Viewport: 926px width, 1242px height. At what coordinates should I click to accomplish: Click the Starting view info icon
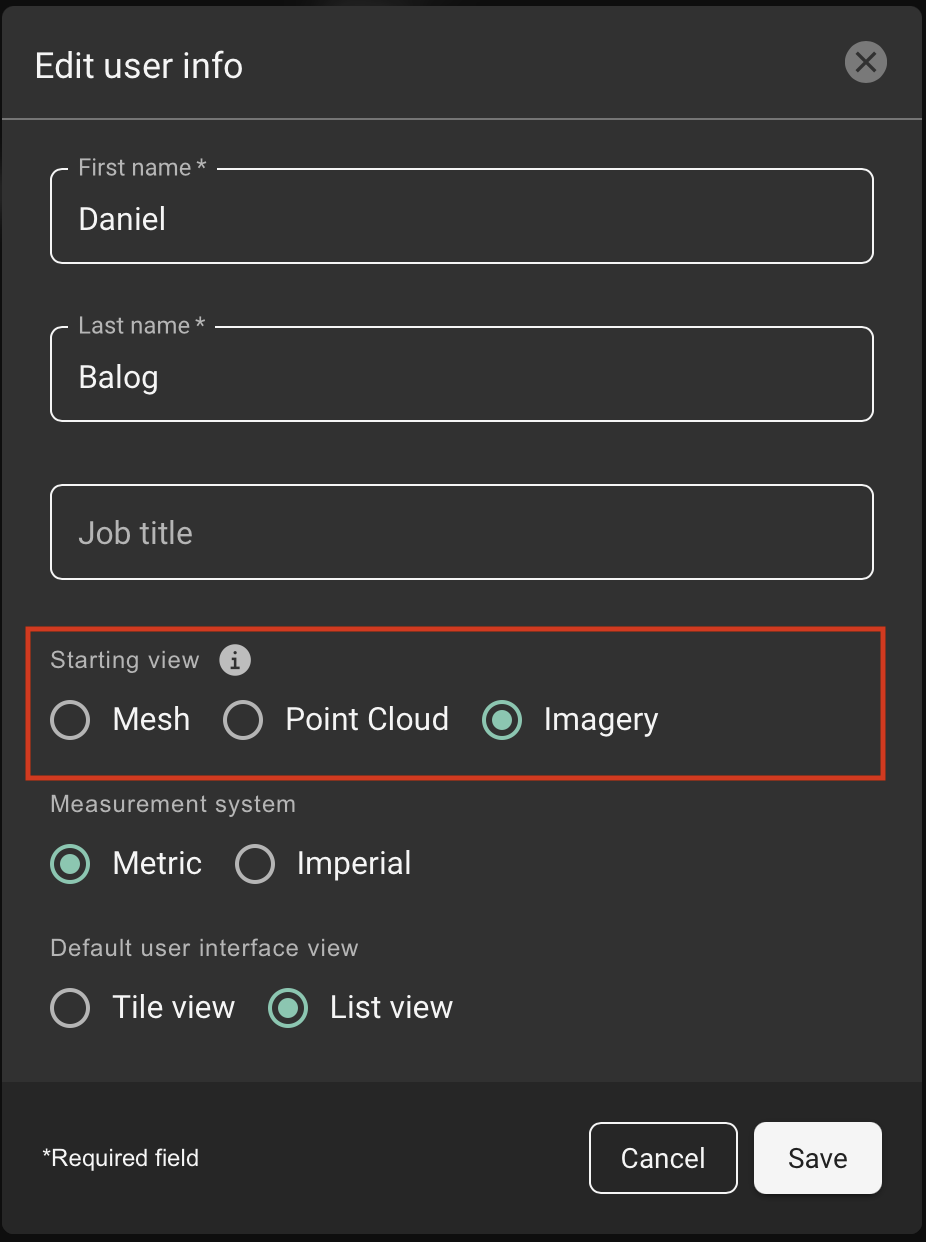[235, 660]
